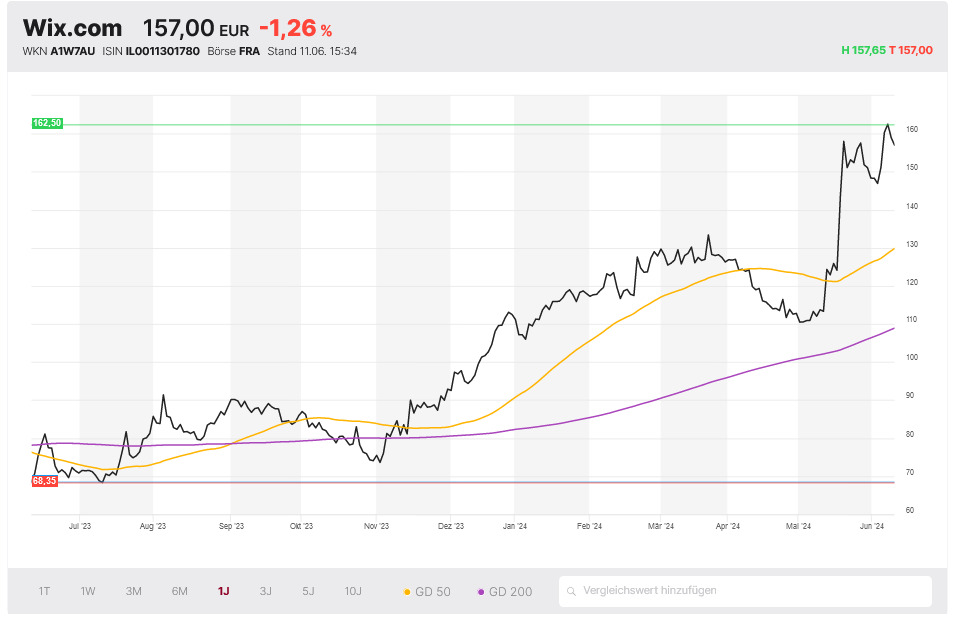Image resolution: width=954 pixels, height=620 pixels.
Task: Click the orange GD 50 color dot
Action: (407, 592)
